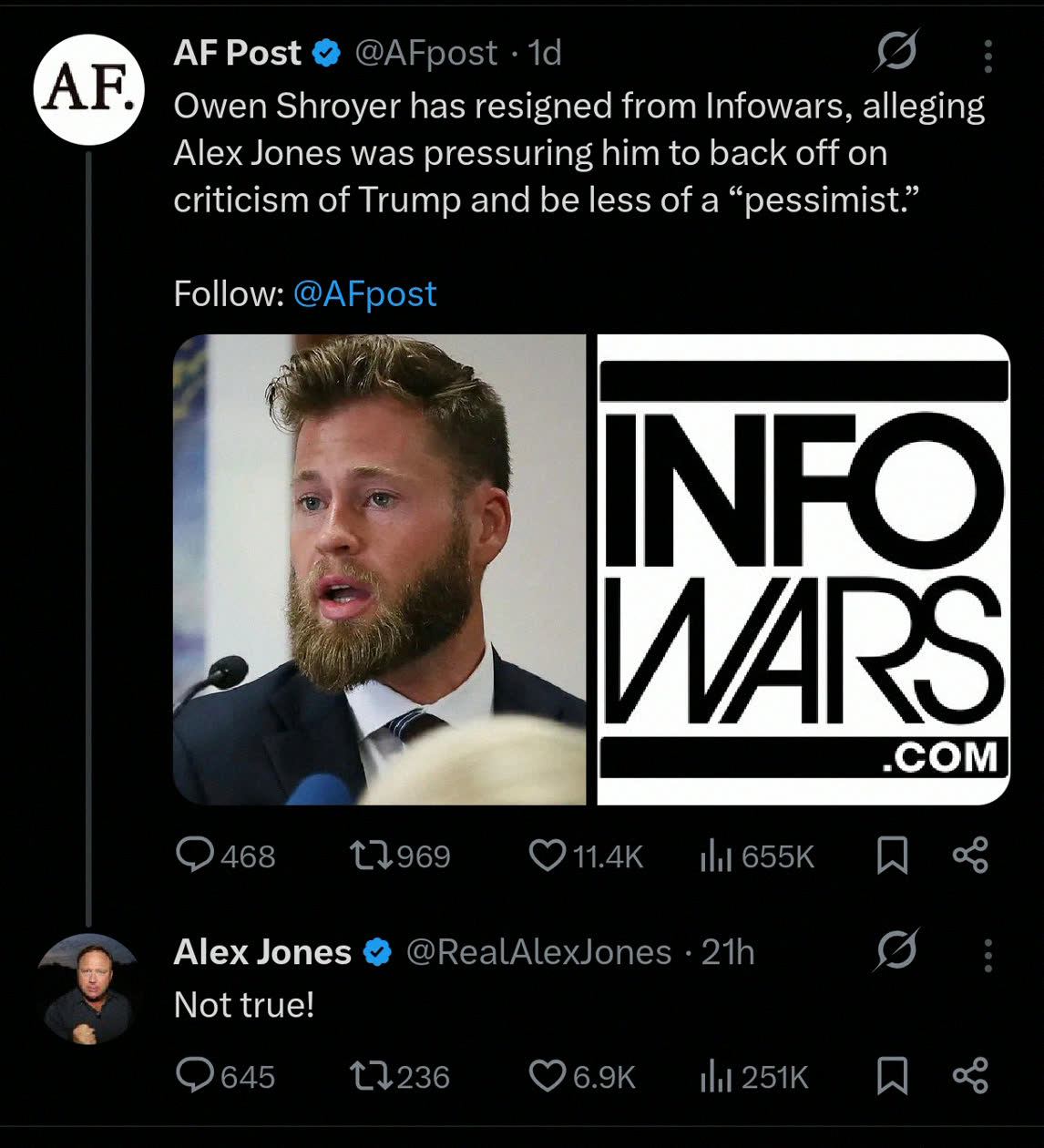Repost the AF Post tweet

(372, 856)
